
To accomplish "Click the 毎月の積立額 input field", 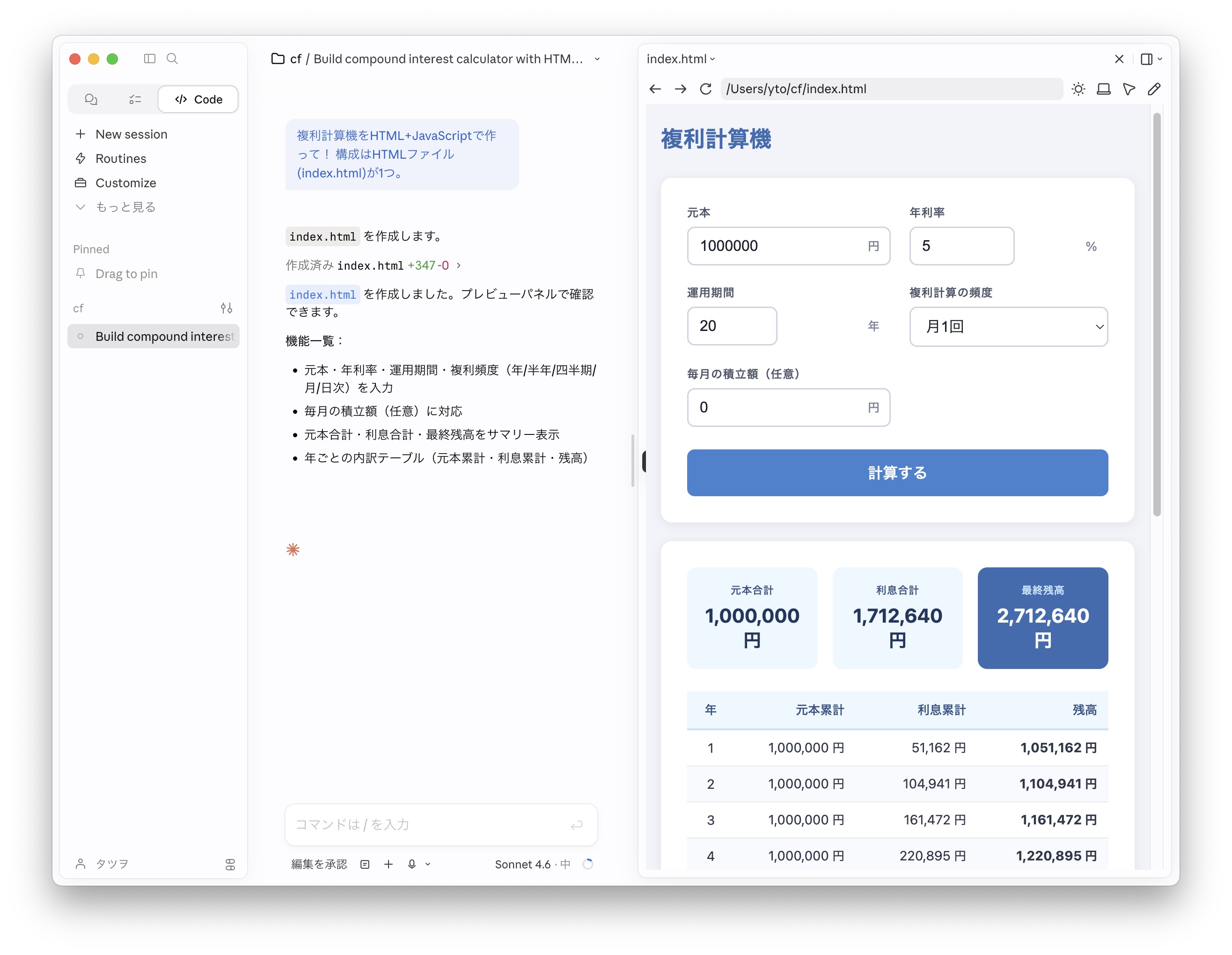I will click(x=789, y=407).
